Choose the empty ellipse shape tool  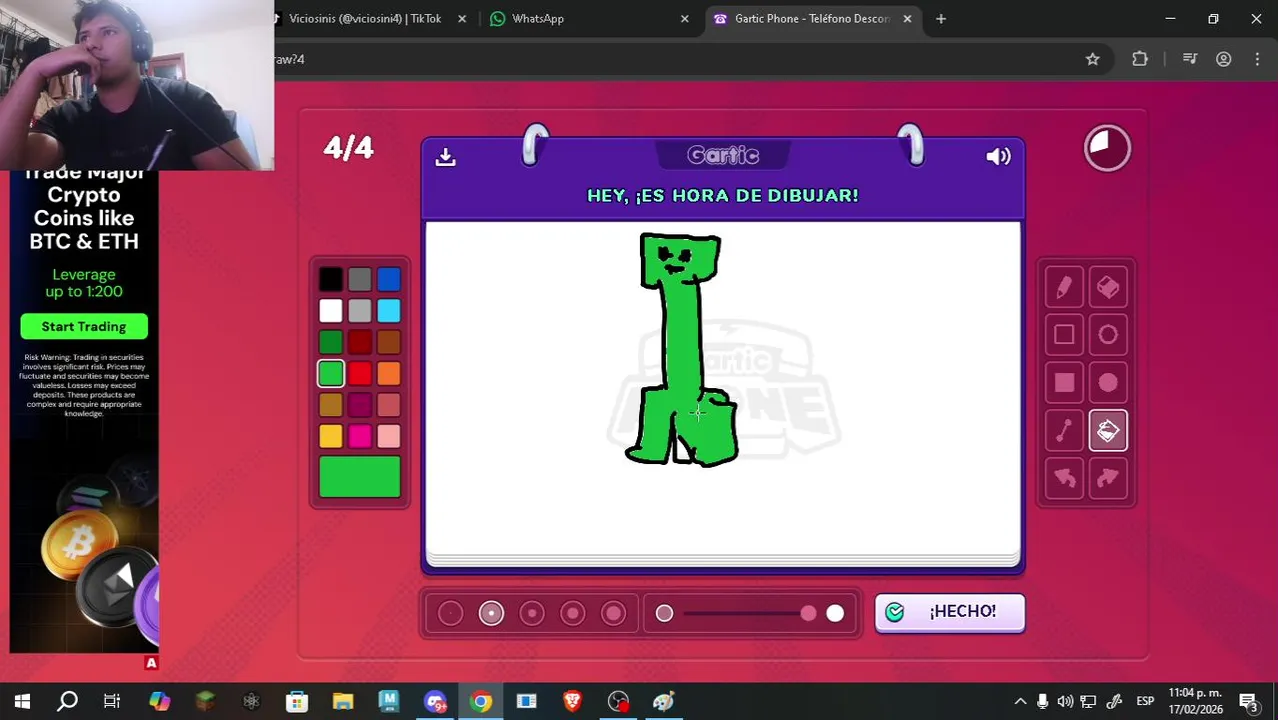coord(1108,335)
